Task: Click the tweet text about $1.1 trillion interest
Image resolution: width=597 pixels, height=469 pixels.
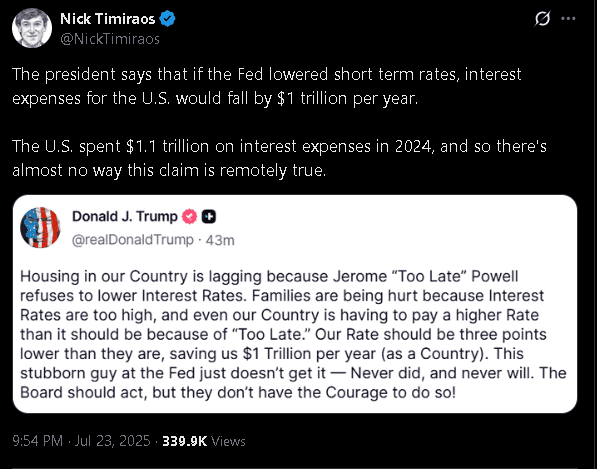Action: click(x=279, y=158)
